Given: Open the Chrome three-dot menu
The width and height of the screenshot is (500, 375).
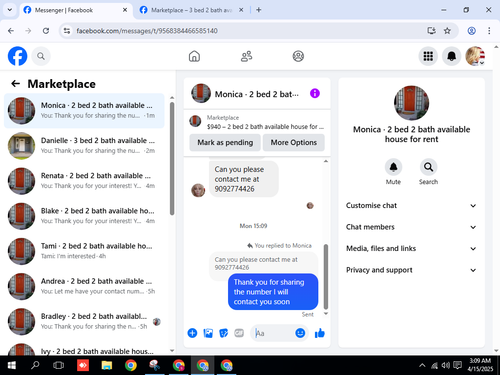Looking at the screenshot, I should 489,31.
